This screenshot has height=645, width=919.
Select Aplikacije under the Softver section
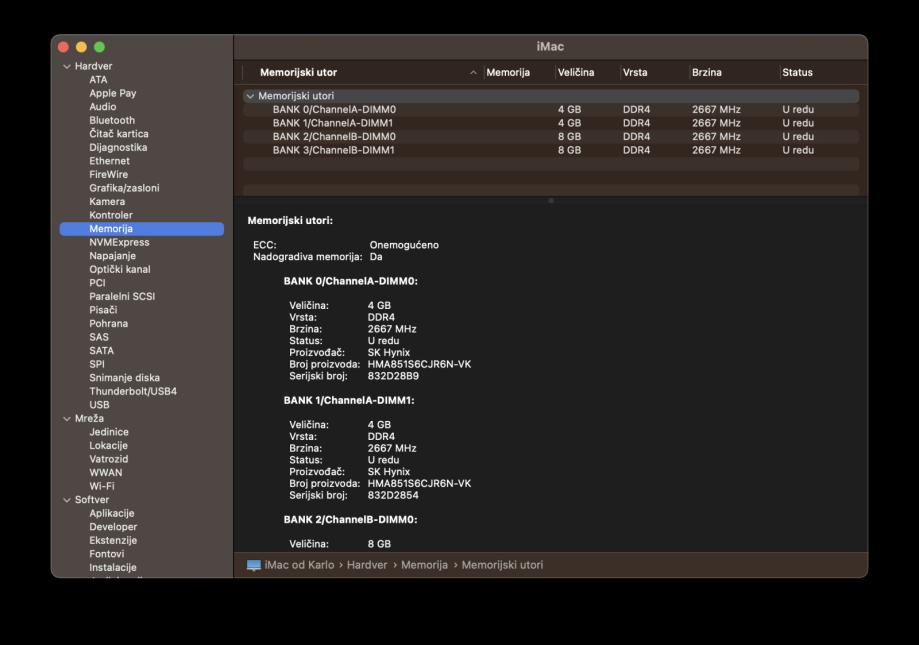pyautogui.click(x=113, y=513)
